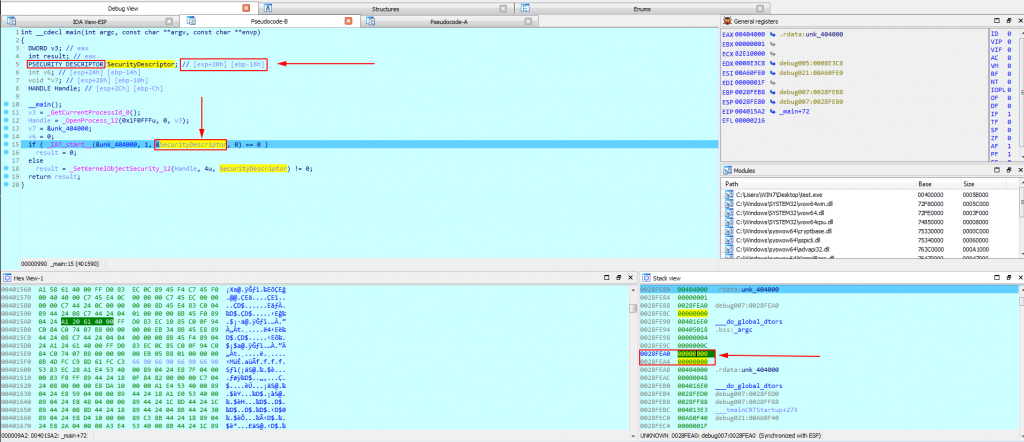Click the Hex View vertical scrollbar thumb

[x=632, y=309]
